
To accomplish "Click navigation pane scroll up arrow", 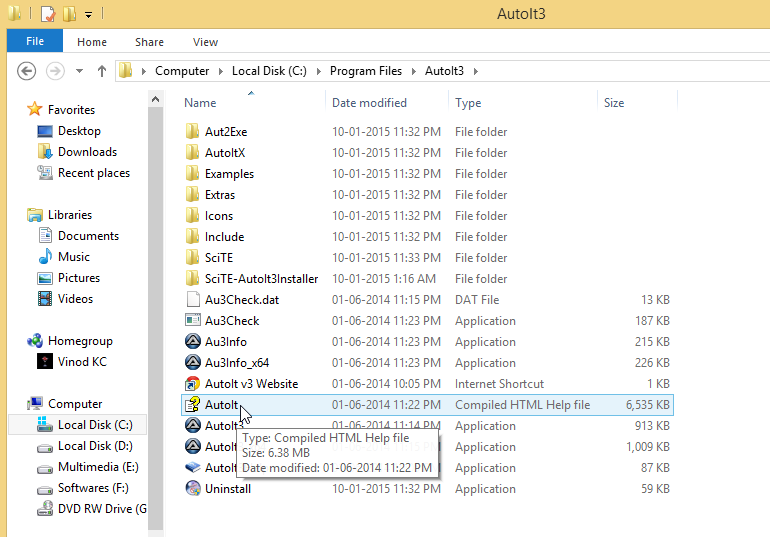I will (156, 99).
